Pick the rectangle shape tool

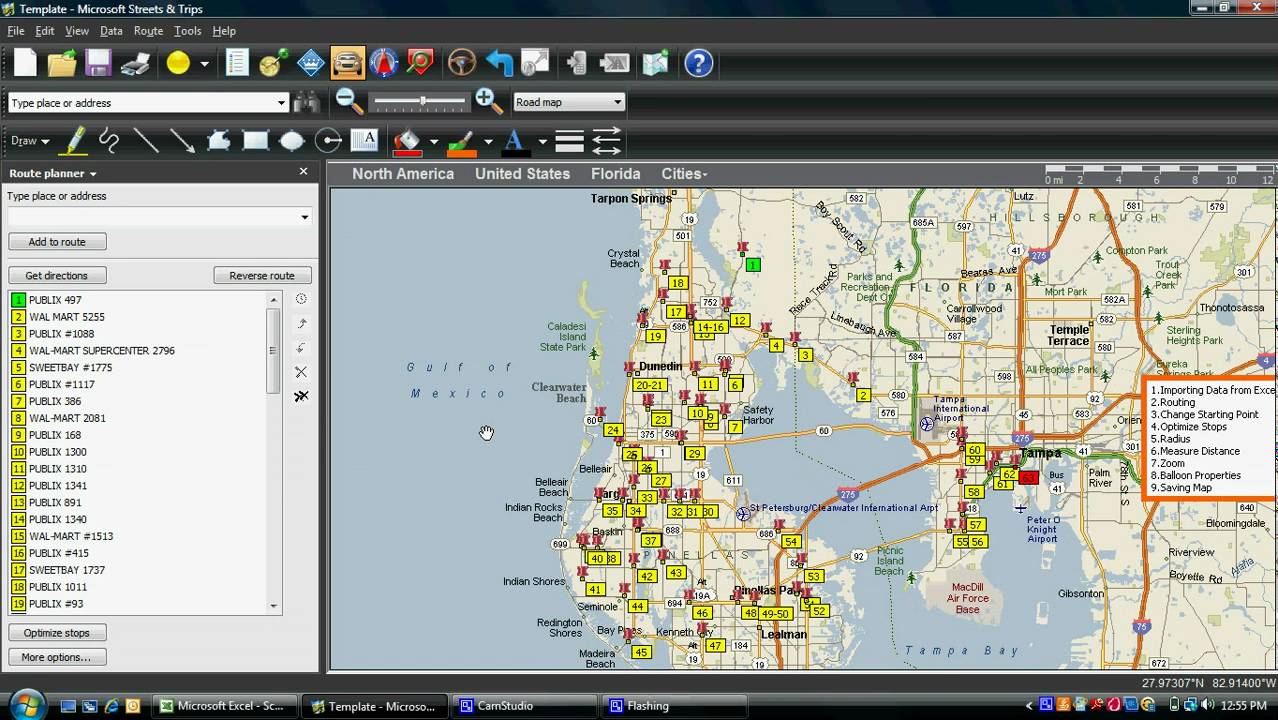point(255,141)
